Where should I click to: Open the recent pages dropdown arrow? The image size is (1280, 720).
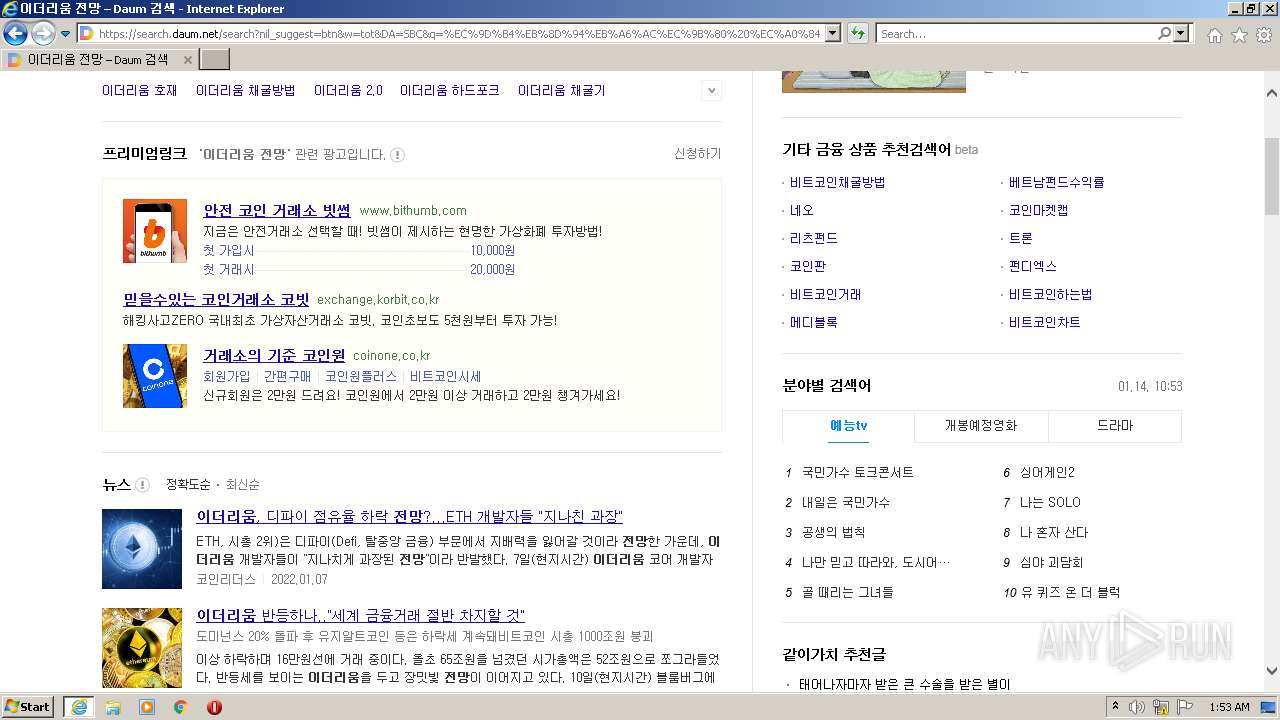[x=65, y=34]
